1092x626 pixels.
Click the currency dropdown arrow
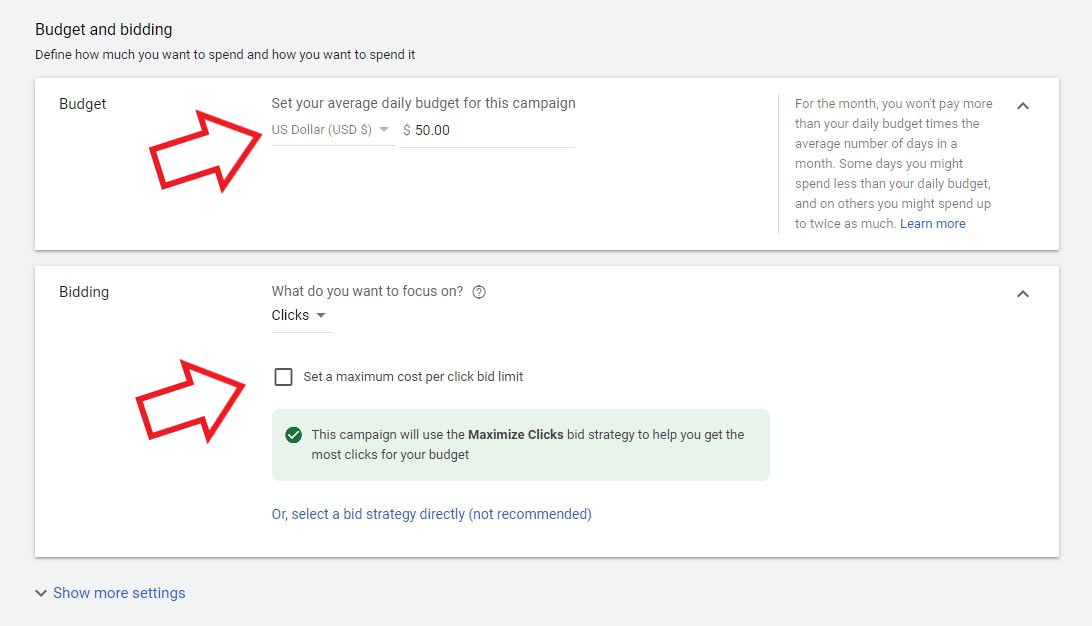tap(385, 129)
